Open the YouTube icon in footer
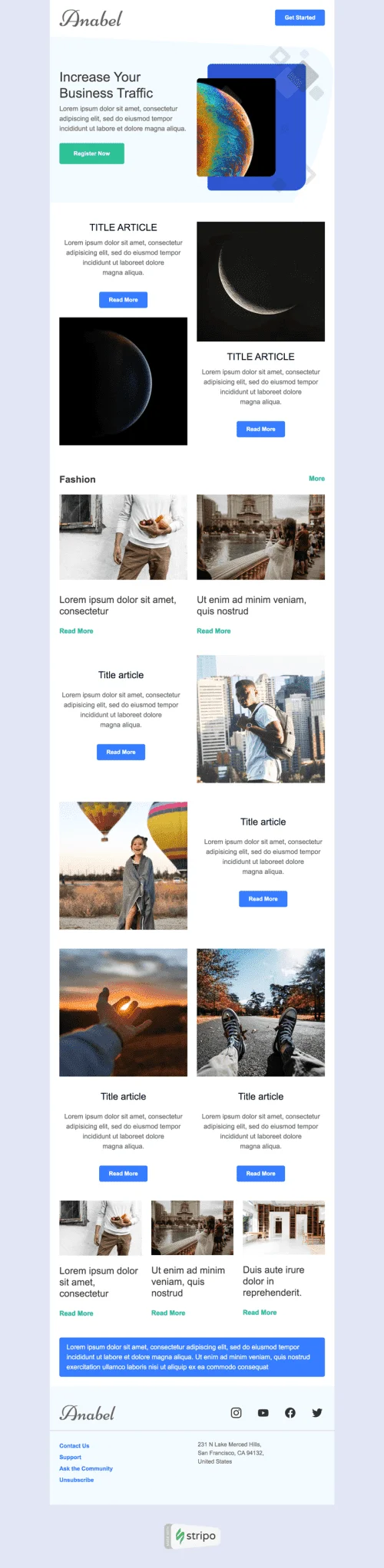Screen dimensions: 384x1568 pyautogui.click(x=263, y=1412)
